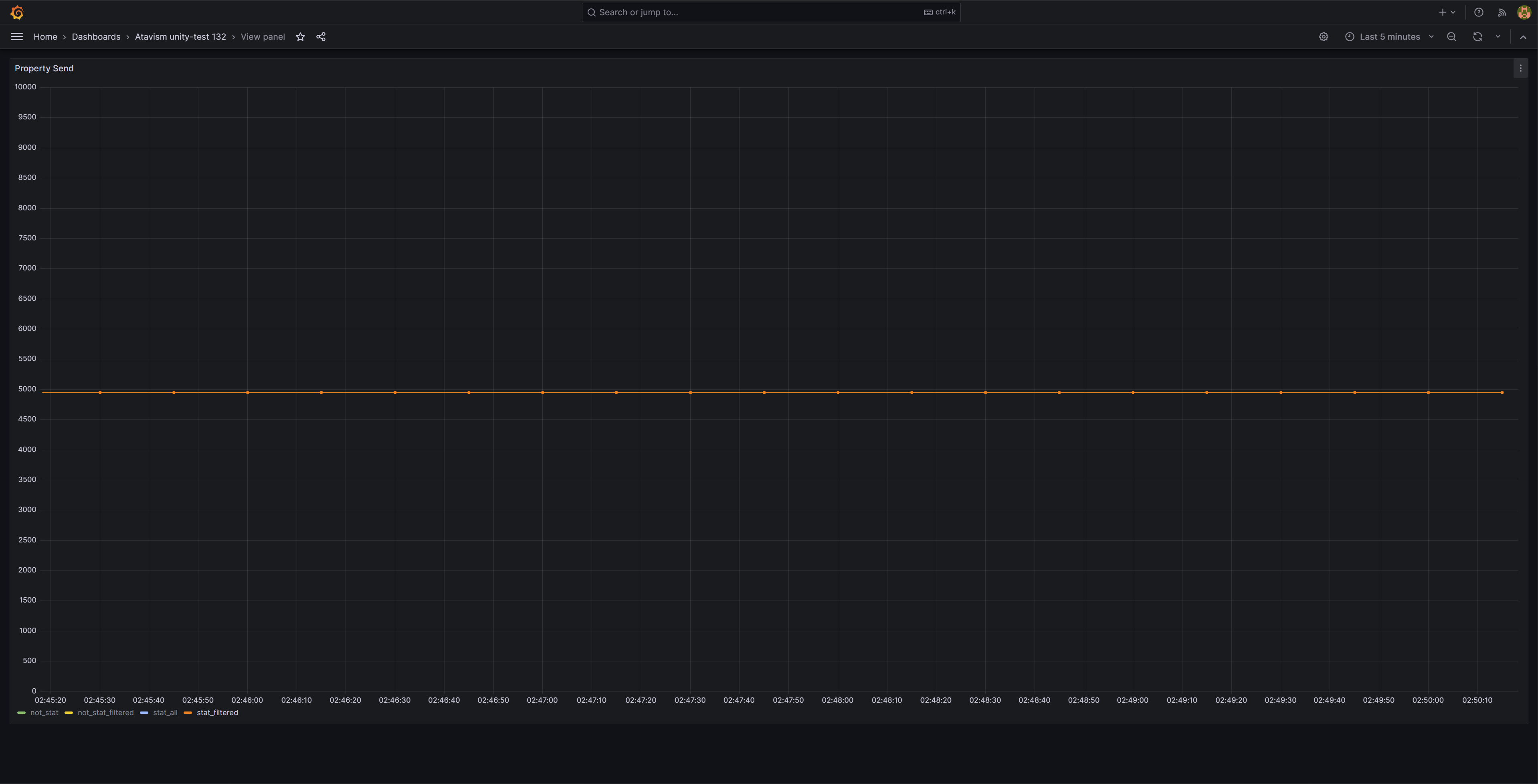The image size is (1538, 784).
Task: Refresh the dashboard
Action: click(1477, 37)
